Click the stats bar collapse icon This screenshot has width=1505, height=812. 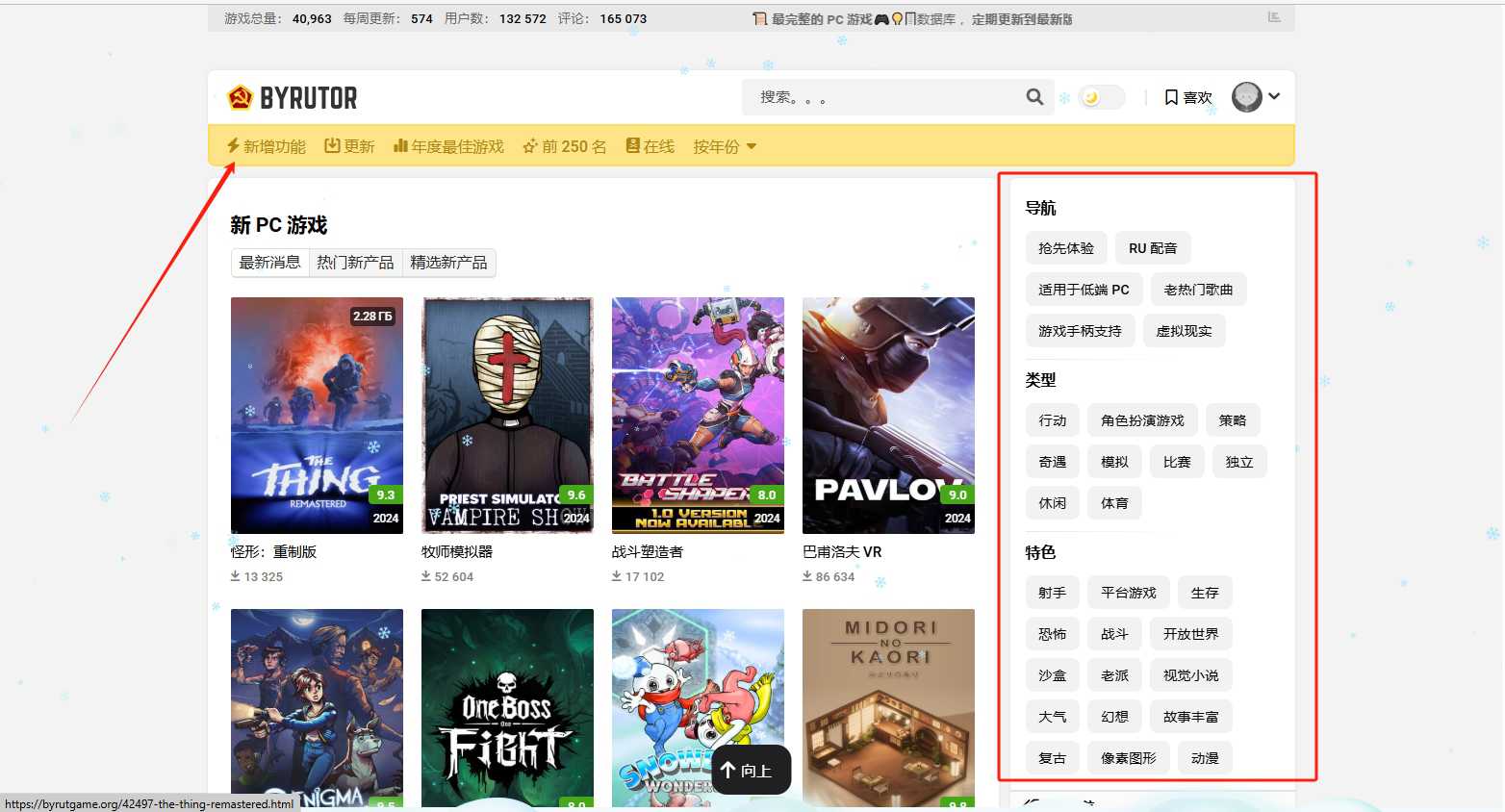pos(1274,17)
